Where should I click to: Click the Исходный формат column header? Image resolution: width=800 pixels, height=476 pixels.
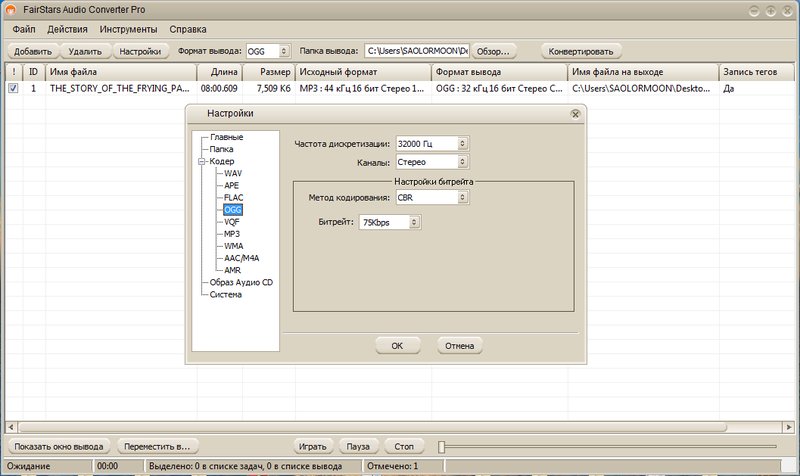pos(363,72)
